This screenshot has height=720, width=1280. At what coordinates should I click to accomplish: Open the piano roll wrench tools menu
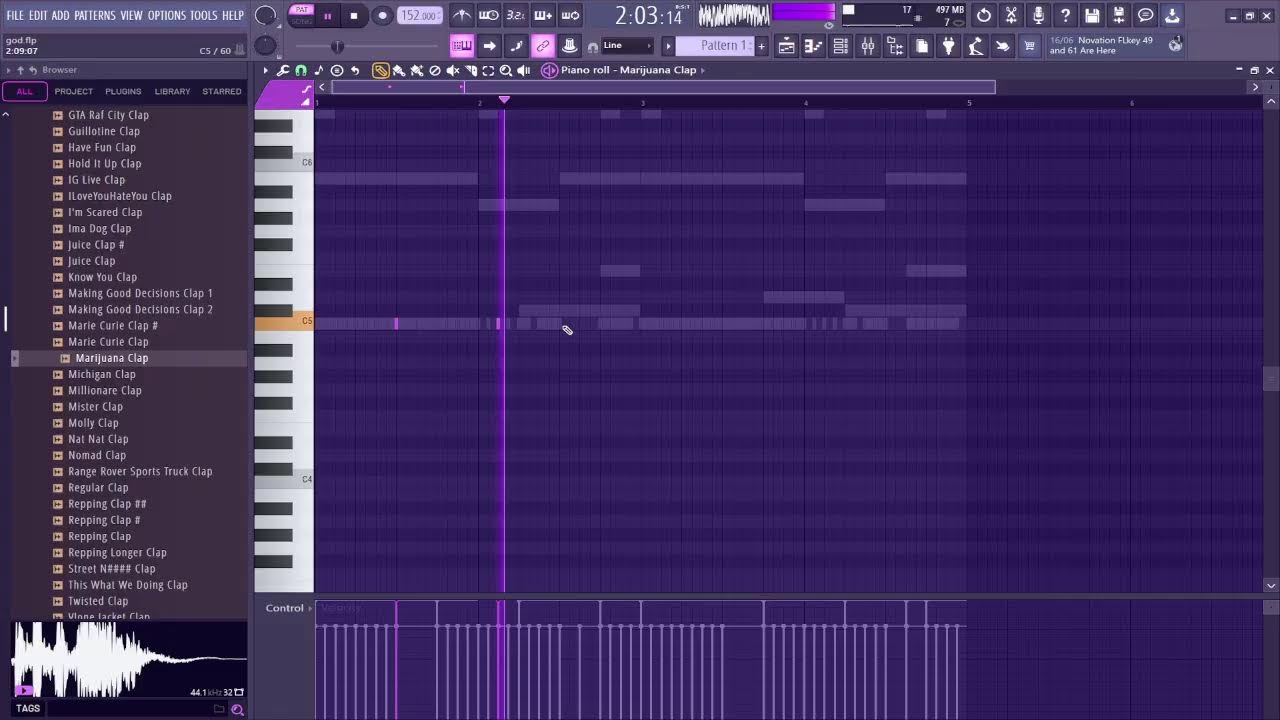click(x=283, y=70)
